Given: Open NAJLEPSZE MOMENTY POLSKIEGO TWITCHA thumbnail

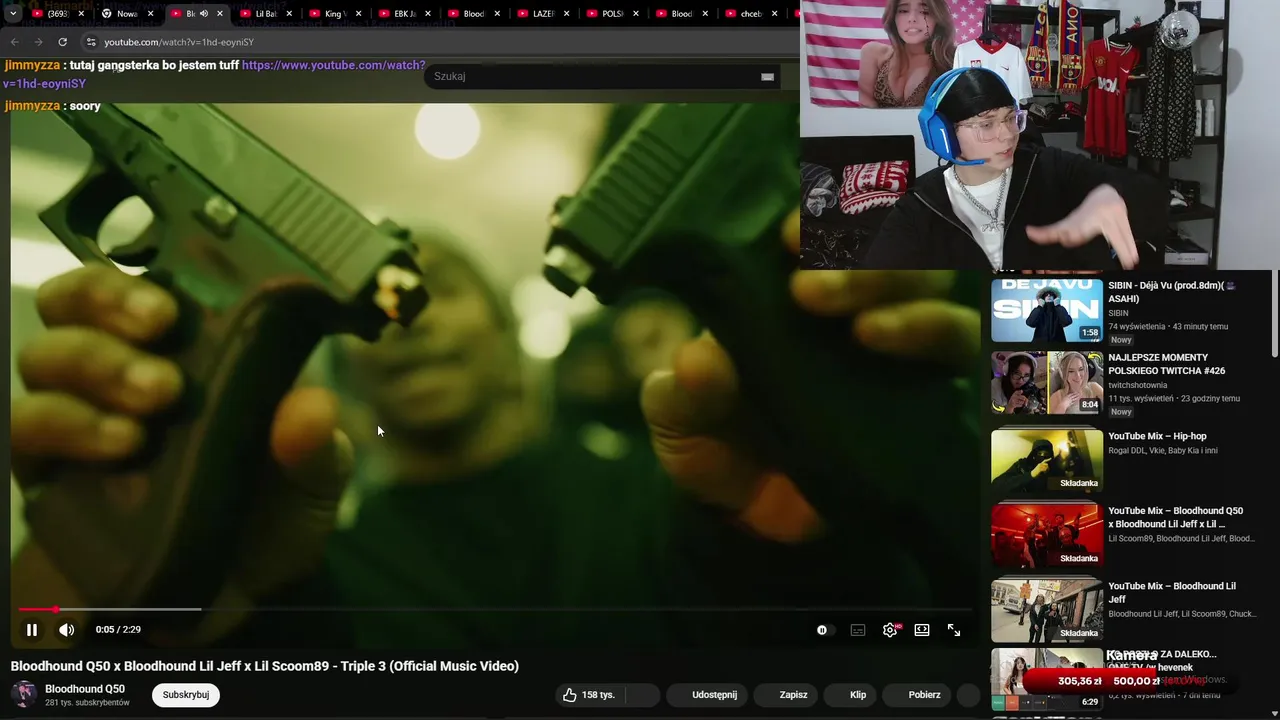Looking at the screenshot, I should (1047, 382).
